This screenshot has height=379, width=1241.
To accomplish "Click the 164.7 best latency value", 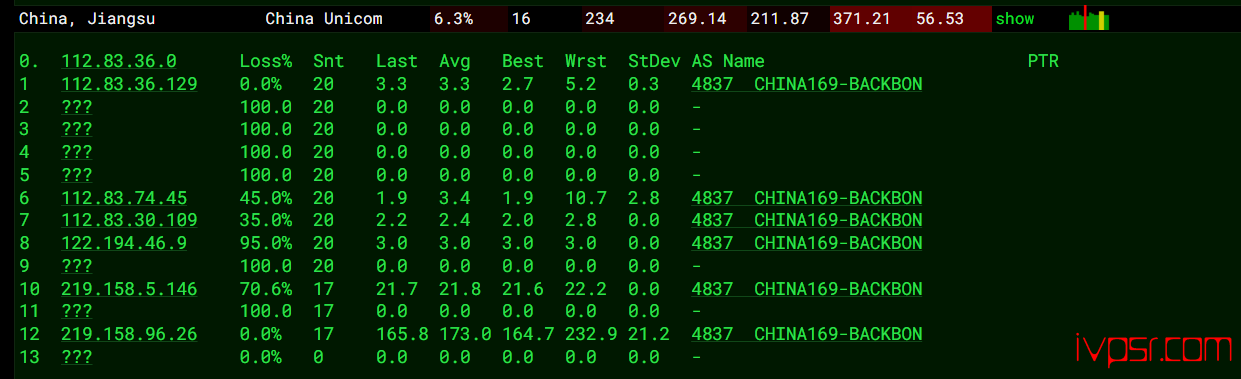I will [528, 335].
